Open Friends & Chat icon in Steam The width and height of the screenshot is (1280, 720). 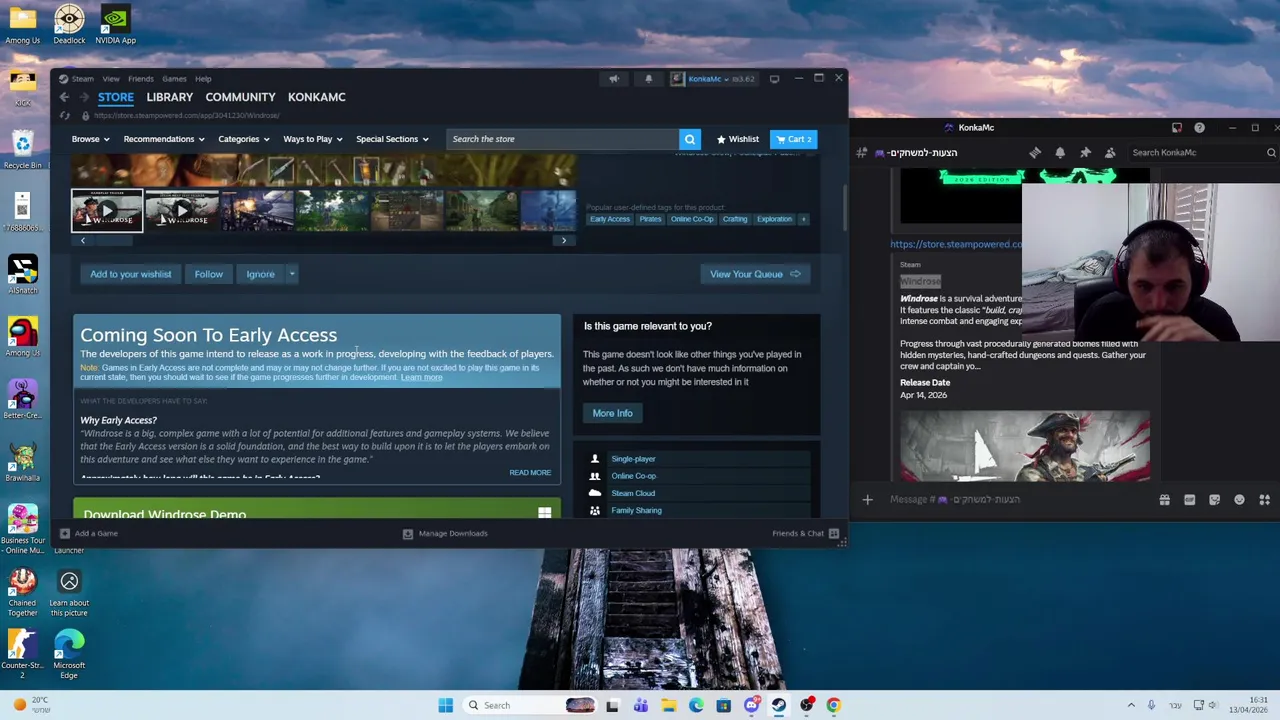834,533
